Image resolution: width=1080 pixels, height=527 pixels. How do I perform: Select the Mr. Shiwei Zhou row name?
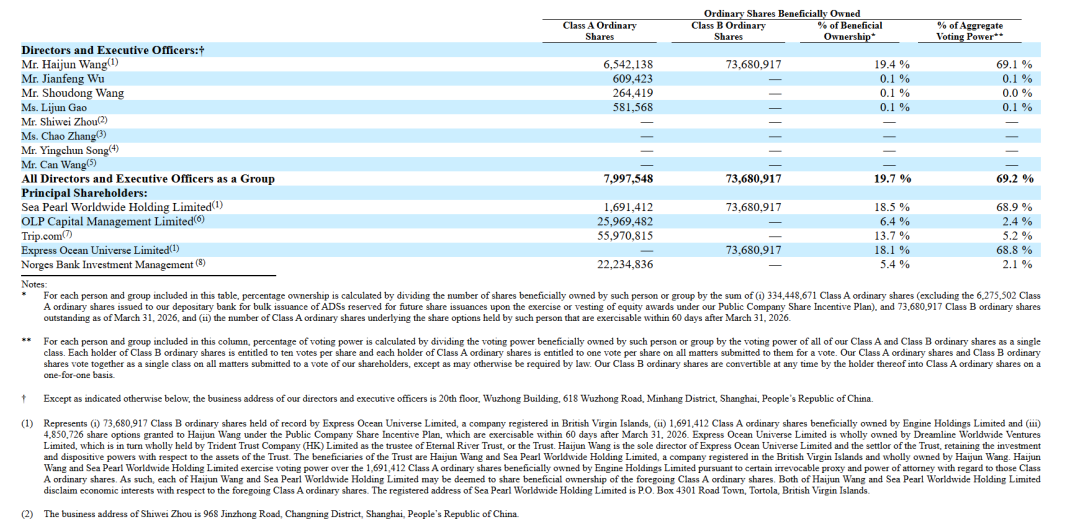[x=64, y=121]
